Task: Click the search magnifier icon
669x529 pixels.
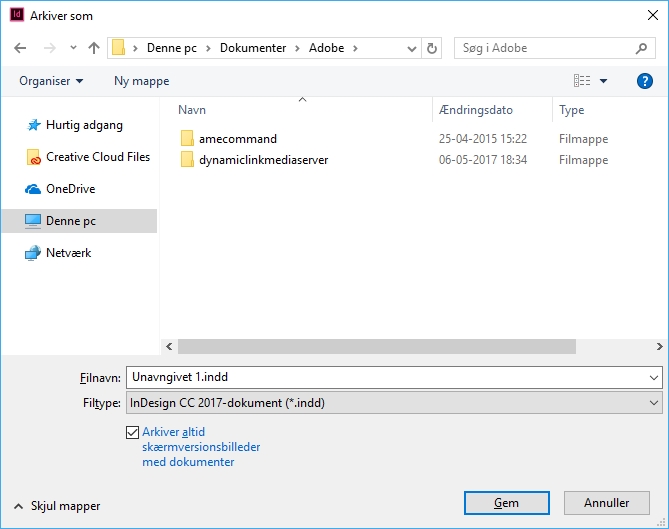Action: [x=641, y=48]
